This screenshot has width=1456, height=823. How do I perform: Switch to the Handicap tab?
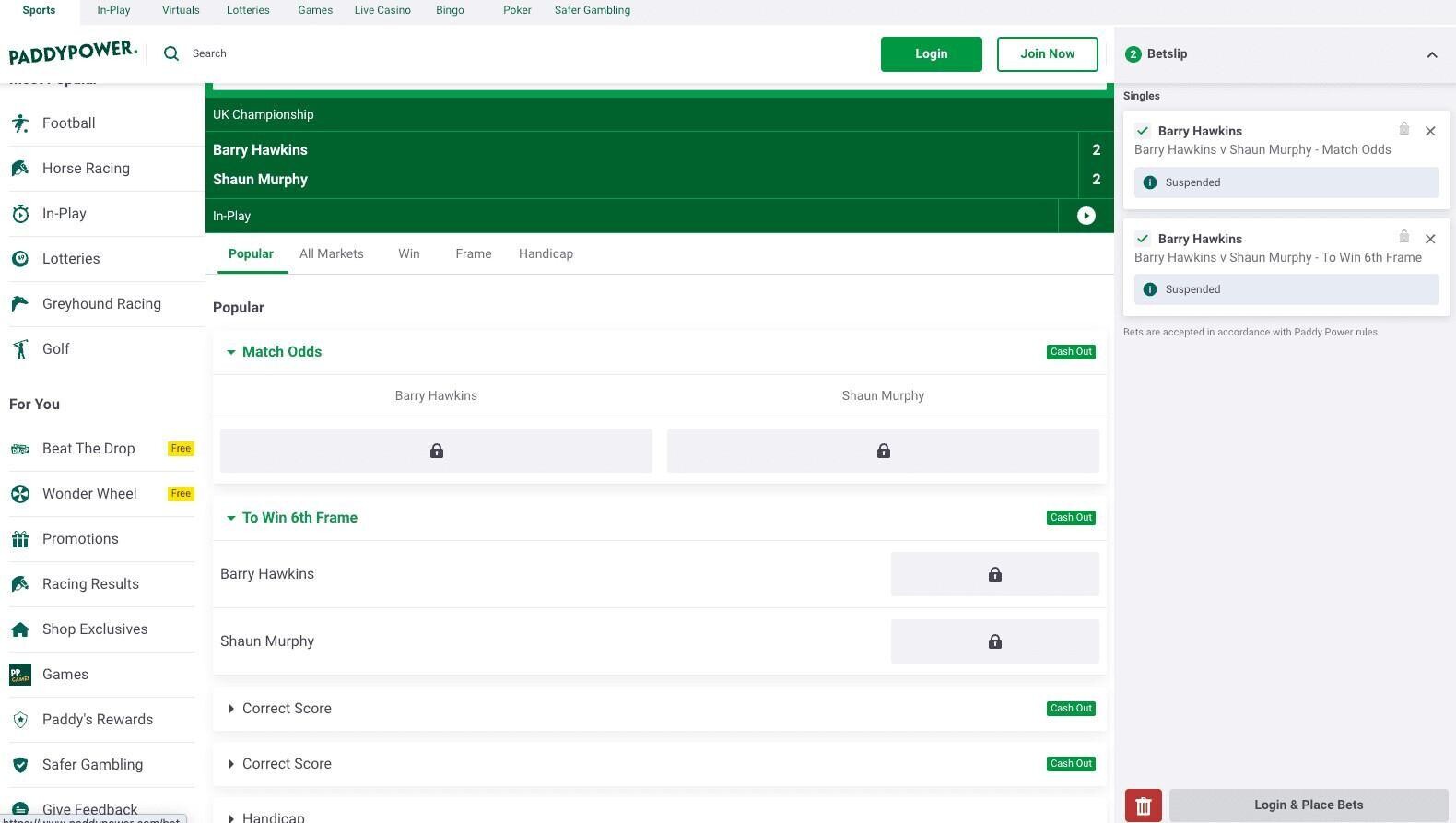tap(546, 253)
